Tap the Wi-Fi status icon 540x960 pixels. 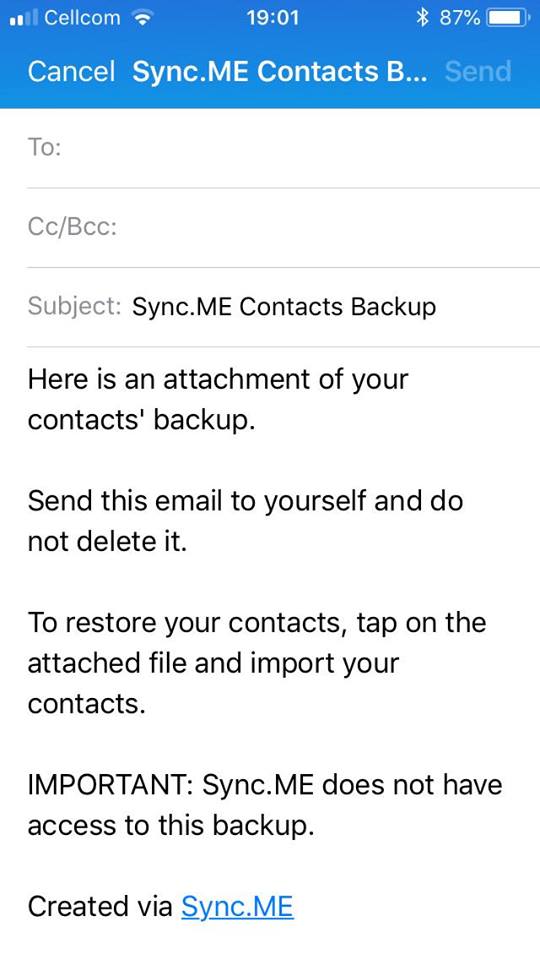(143, 18)
